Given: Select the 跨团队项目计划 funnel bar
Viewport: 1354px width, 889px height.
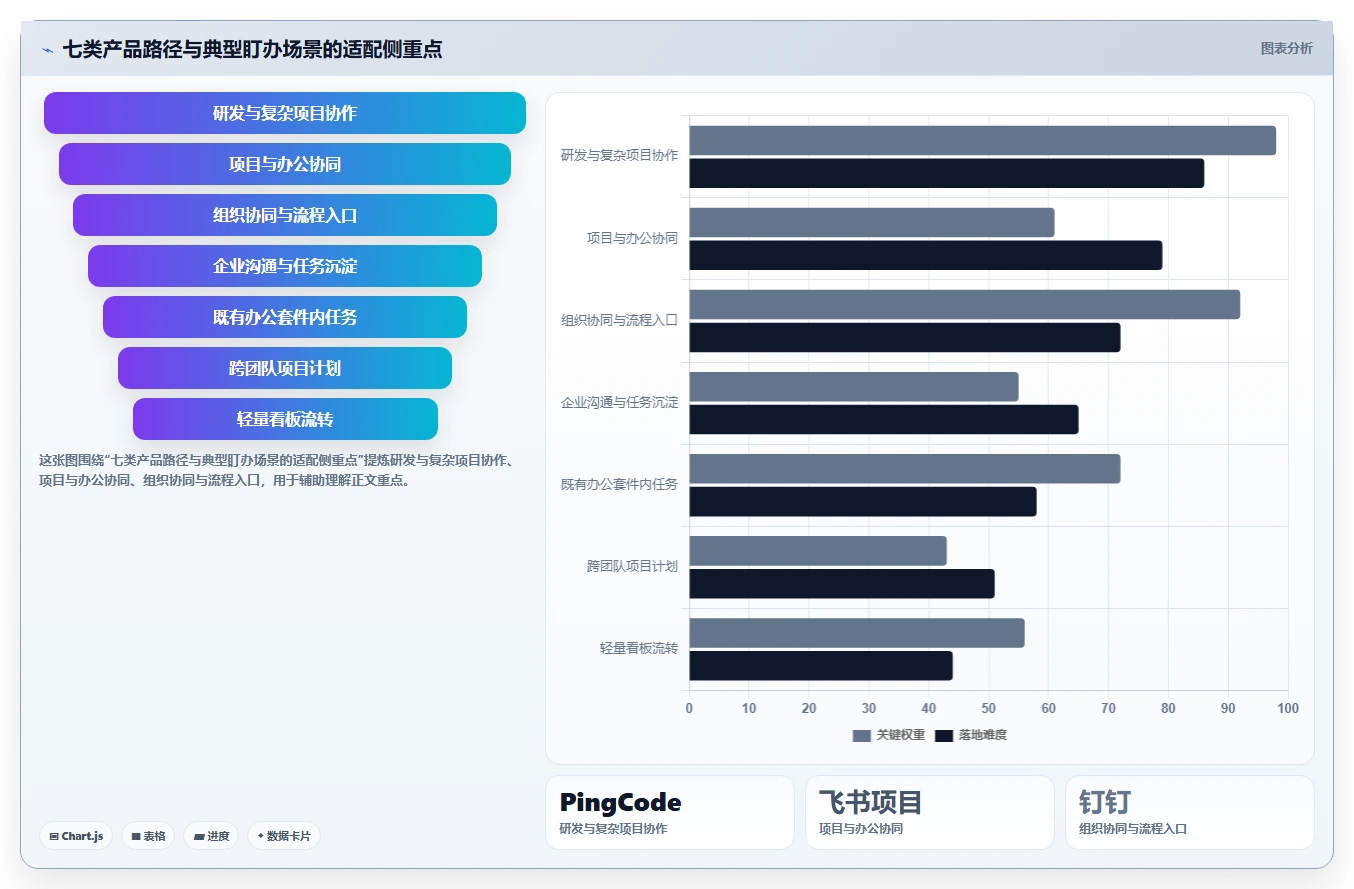Looking at the screenshot, I should (x=285, y=368).
